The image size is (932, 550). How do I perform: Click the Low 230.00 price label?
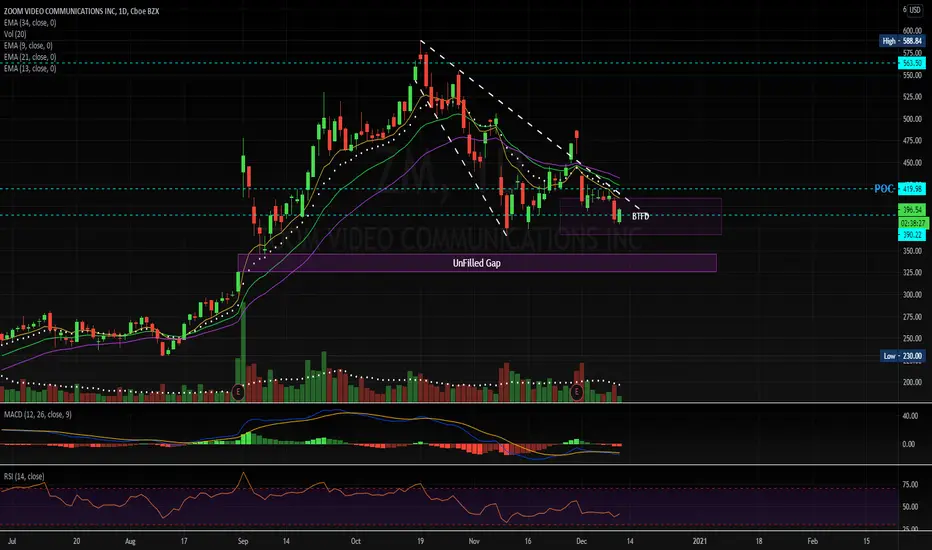pyautogui.click(x=902, y=356)
